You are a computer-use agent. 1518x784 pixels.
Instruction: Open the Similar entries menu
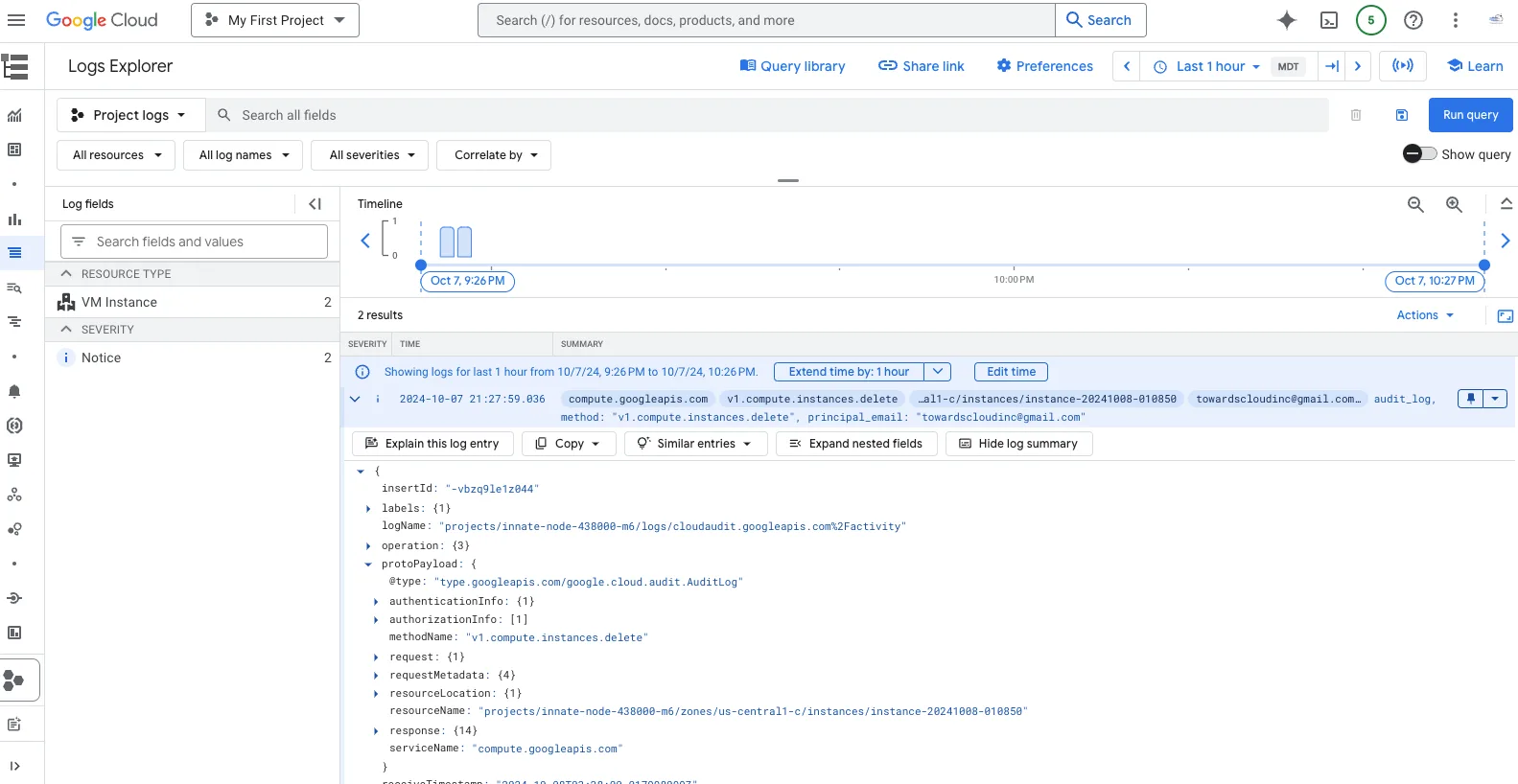coord(695,444)
